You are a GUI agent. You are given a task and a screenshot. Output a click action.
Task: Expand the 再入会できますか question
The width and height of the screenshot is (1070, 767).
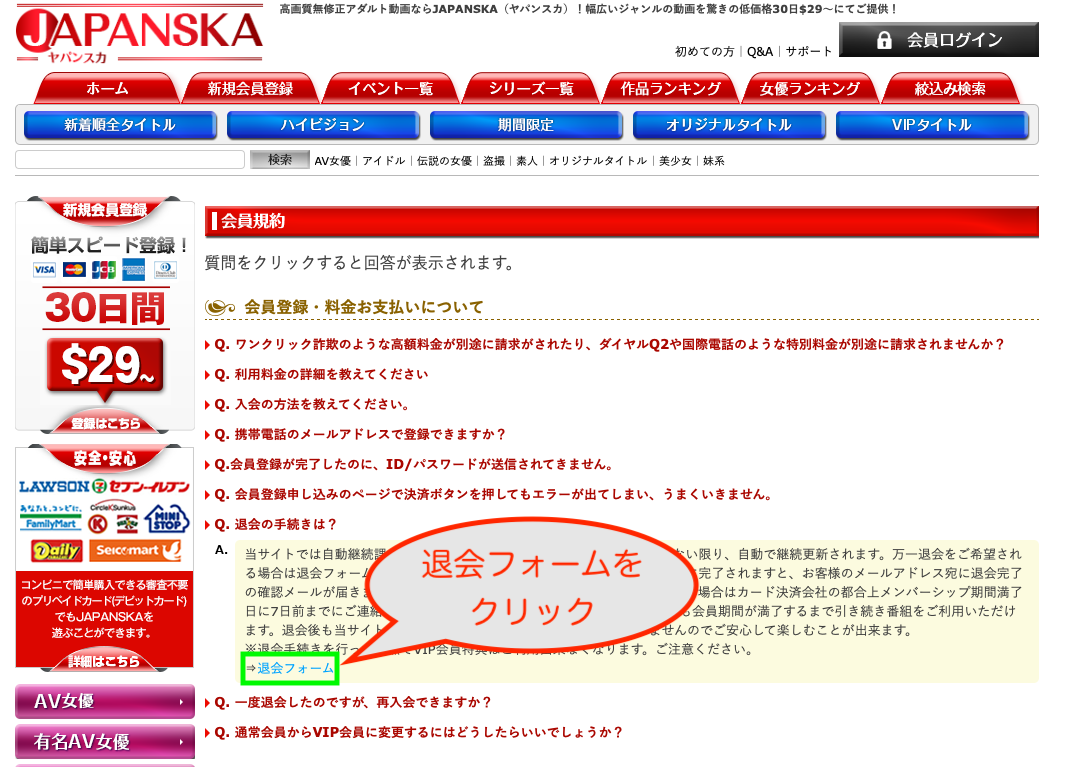point(352,702)
